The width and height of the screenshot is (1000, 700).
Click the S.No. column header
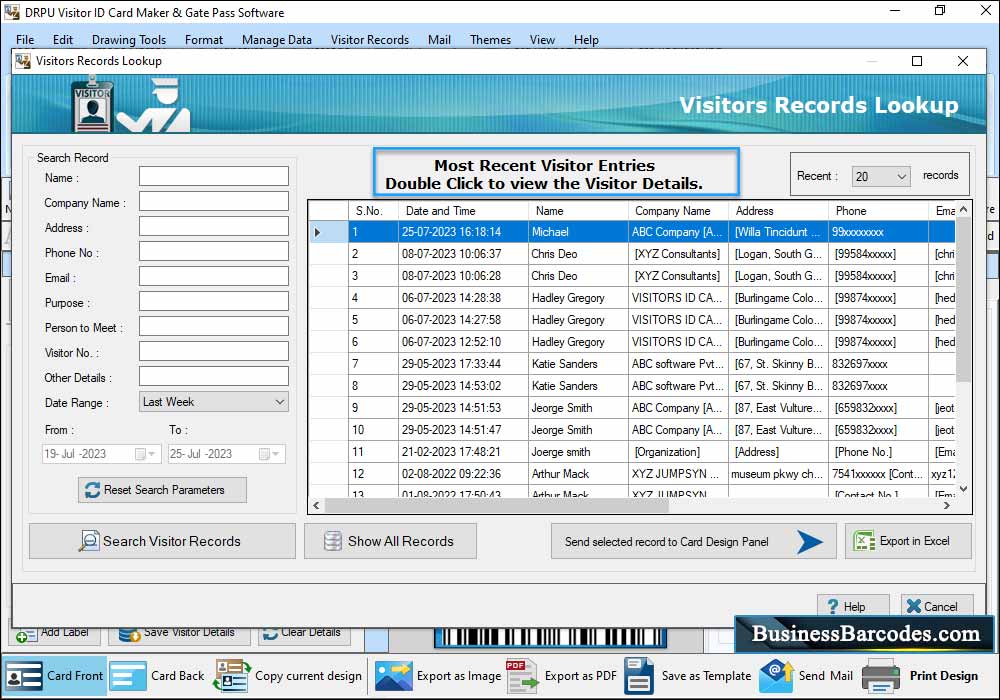click(x=373, y=210)
